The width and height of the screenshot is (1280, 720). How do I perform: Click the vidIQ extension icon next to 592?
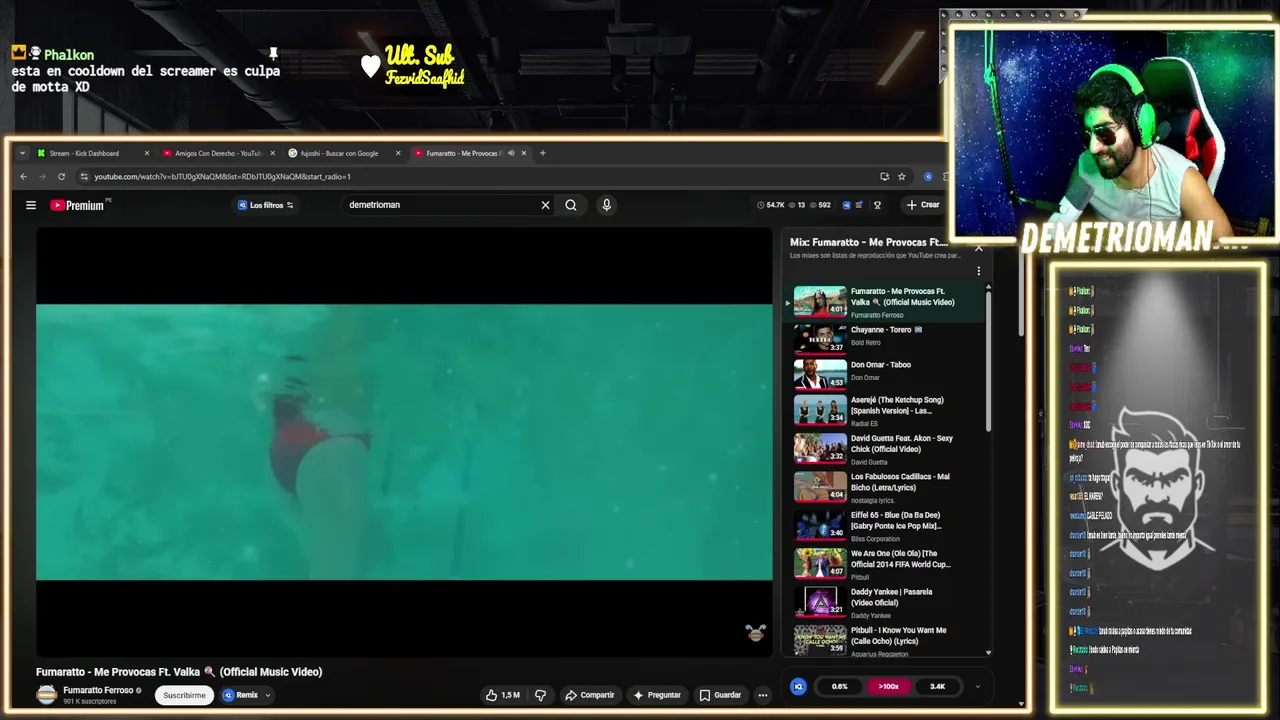coord(846,205)
